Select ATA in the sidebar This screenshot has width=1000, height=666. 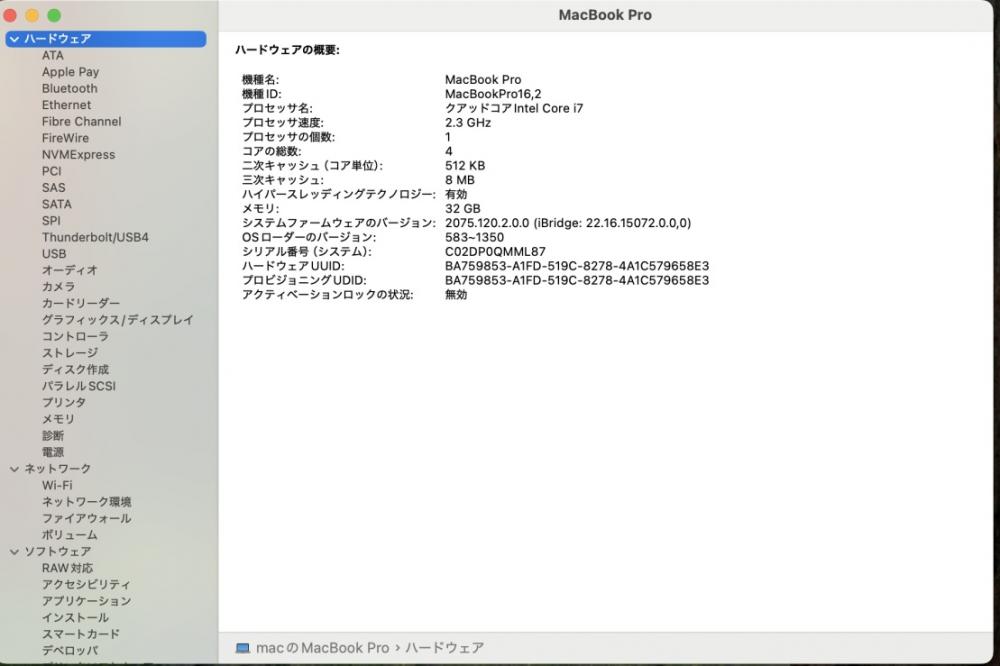pos(53,56)
